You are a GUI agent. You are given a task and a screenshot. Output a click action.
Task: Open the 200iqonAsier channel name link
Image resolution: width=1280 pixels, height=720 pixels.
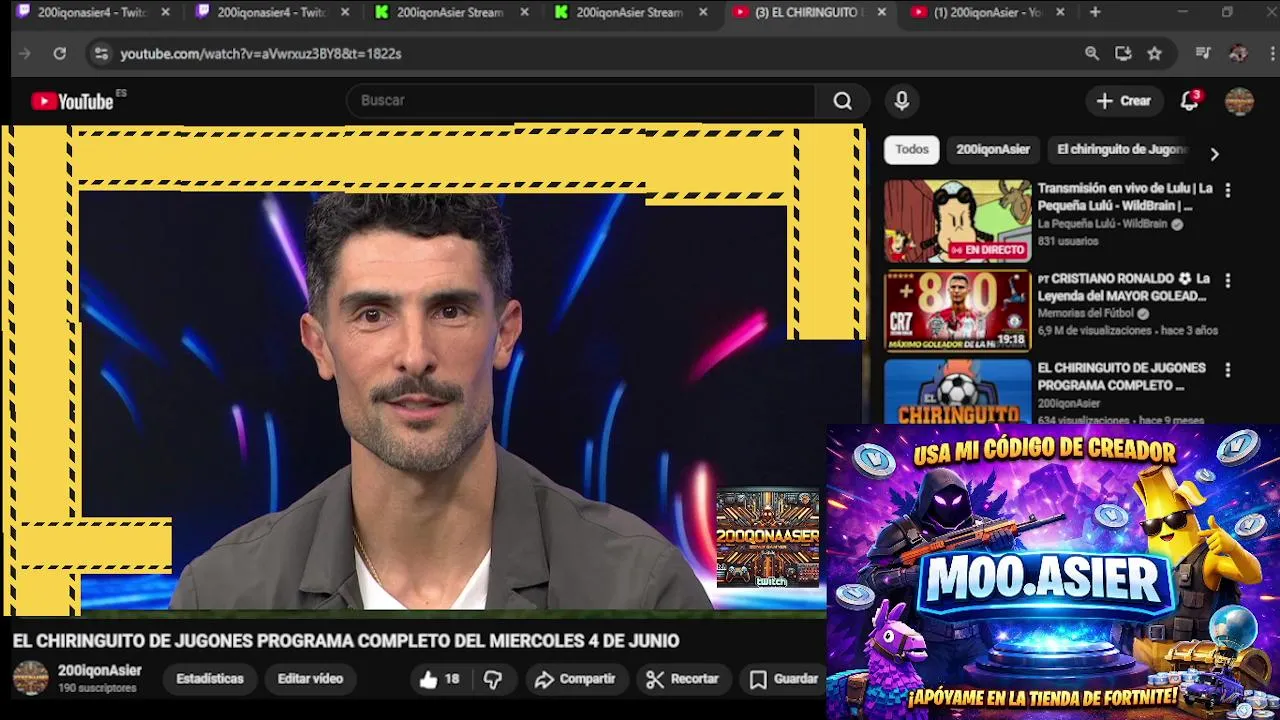(99, 670)
